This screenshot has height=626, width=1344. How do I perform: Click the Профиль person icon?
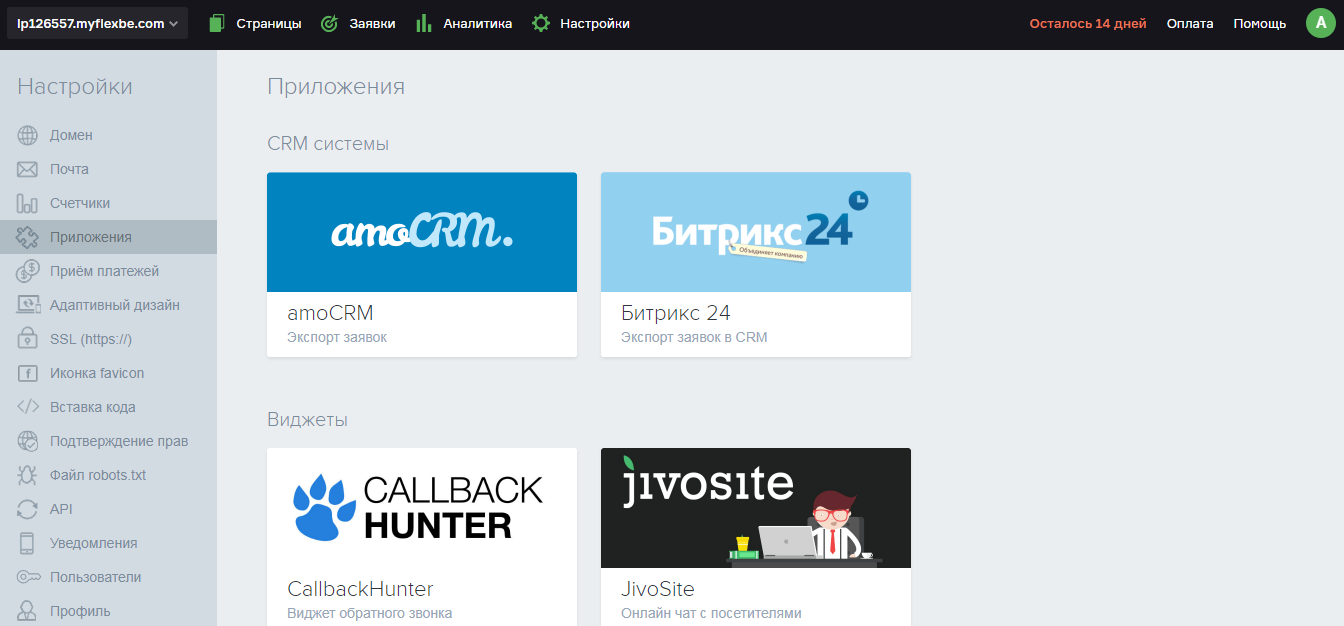coord(27,611)
